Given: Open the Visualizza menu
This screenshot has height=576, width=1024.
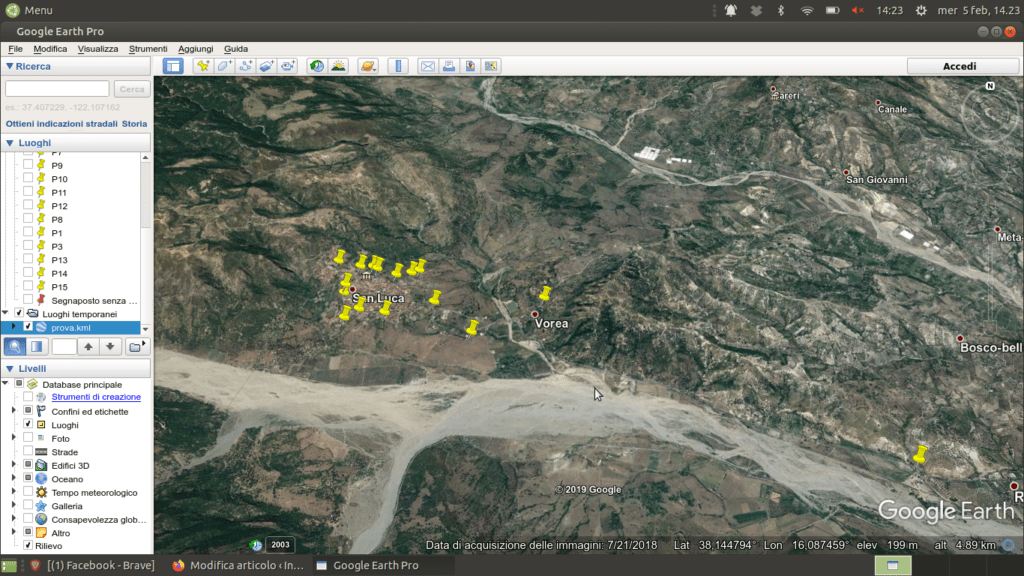Looking at the screenshot, I should 98,48.
